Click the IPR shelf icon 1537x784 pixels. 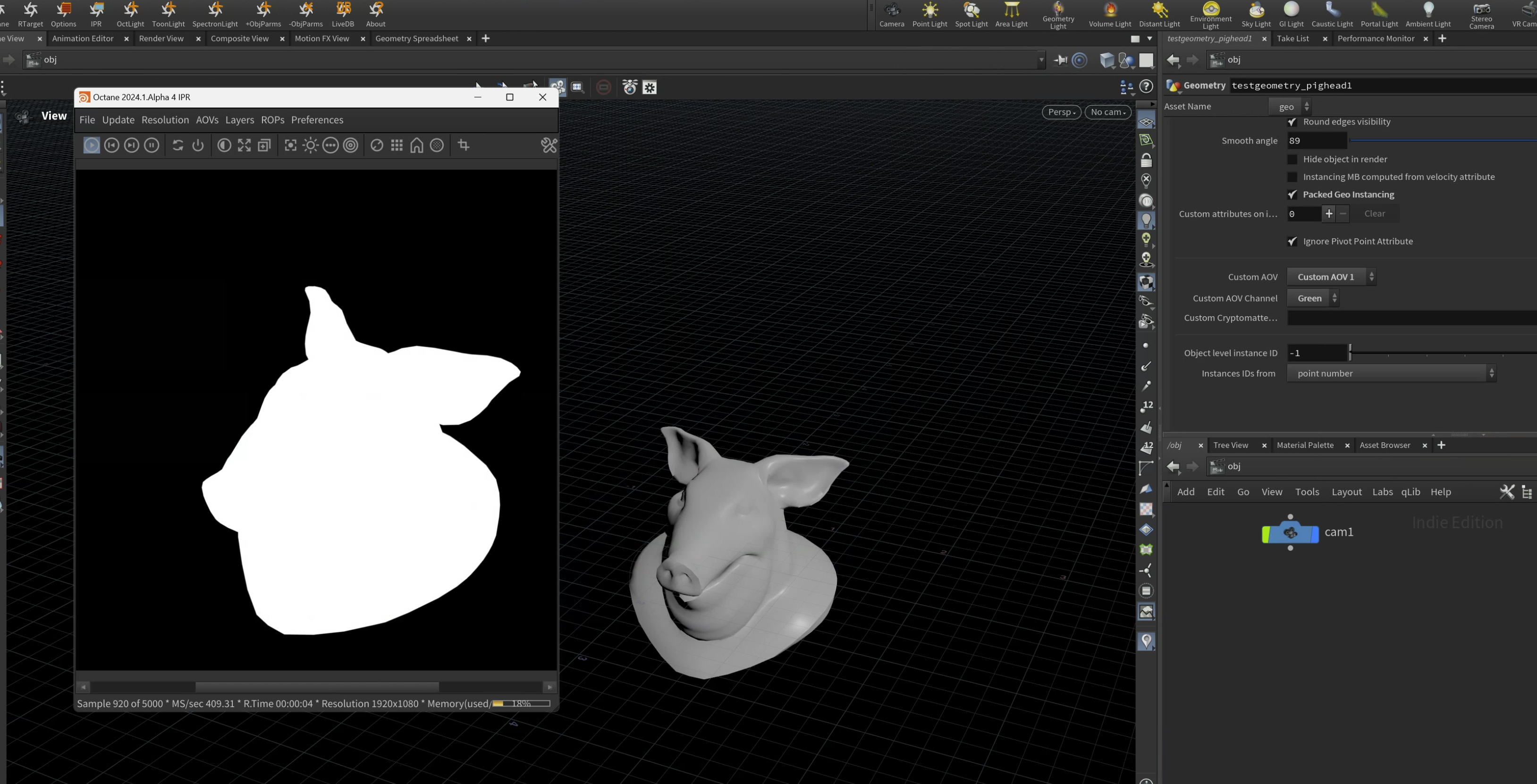pyautogui.click(x=96, y=14)
